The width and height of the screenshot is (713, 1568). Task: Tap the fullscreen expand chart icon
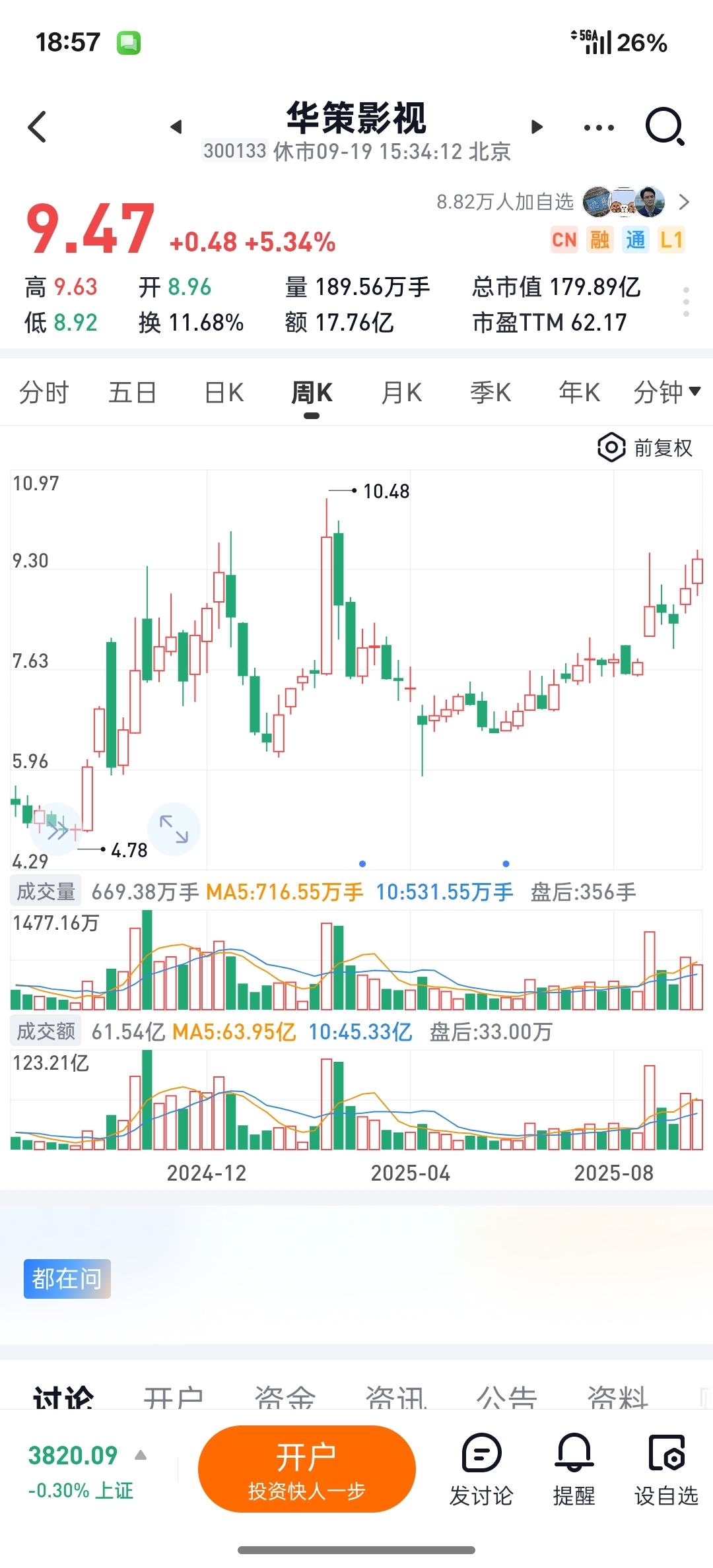click(174, 829)
